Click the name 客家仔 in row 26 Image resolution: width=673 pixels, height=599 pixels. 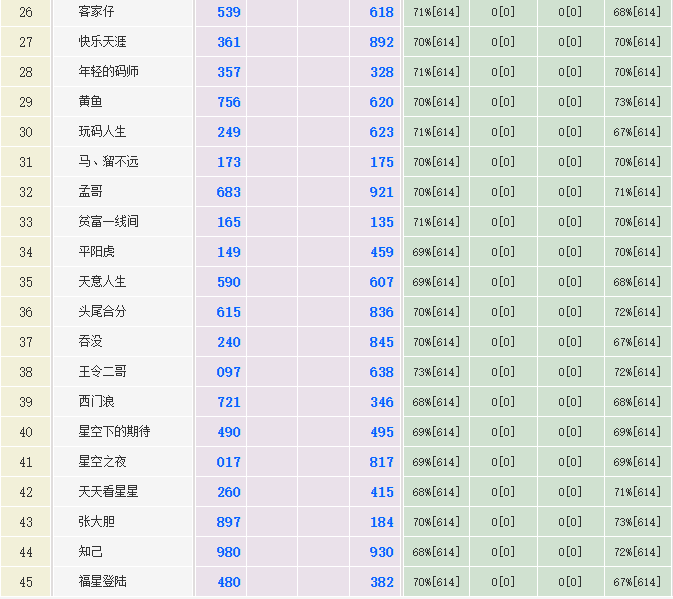coord(96,12)
